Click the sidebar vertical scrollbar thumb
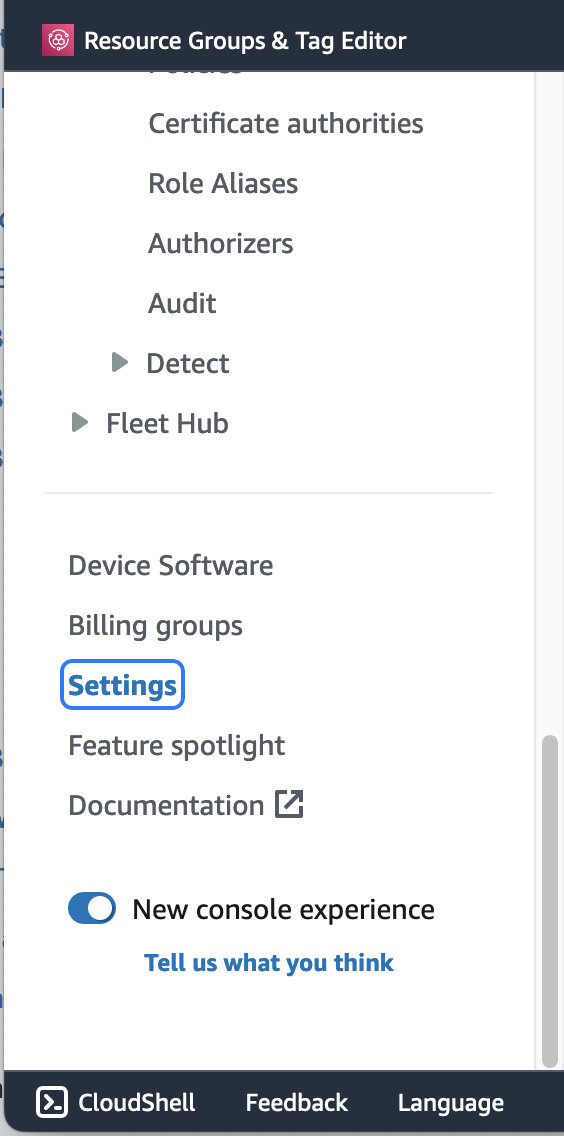Screen dimensions: 564x1136 tap(550, 901)
